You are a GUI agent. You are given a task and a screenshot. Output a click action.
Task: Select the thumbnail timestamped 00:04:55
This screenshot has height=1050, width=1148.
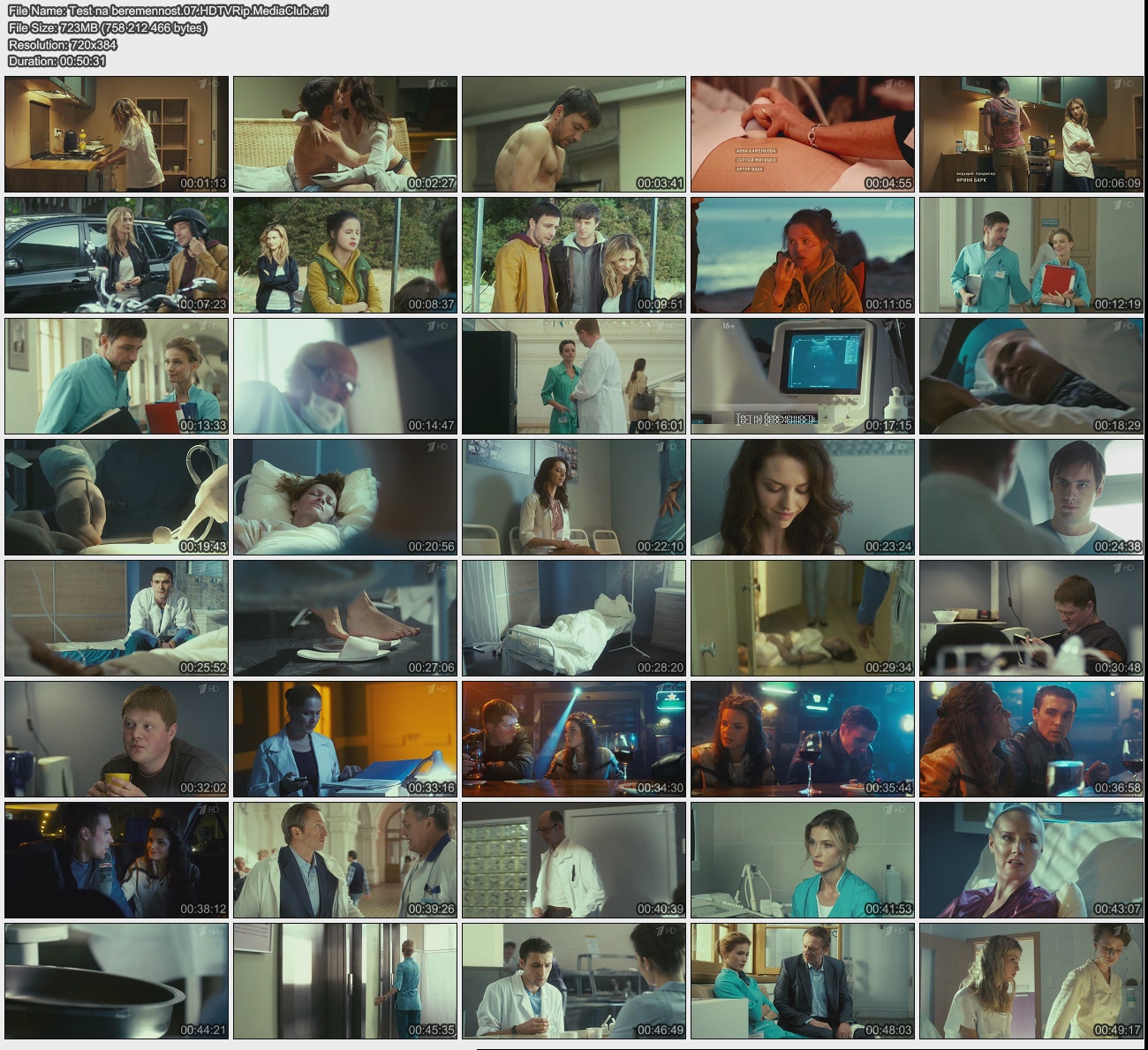pyautogui.click(x=803, y=134)
